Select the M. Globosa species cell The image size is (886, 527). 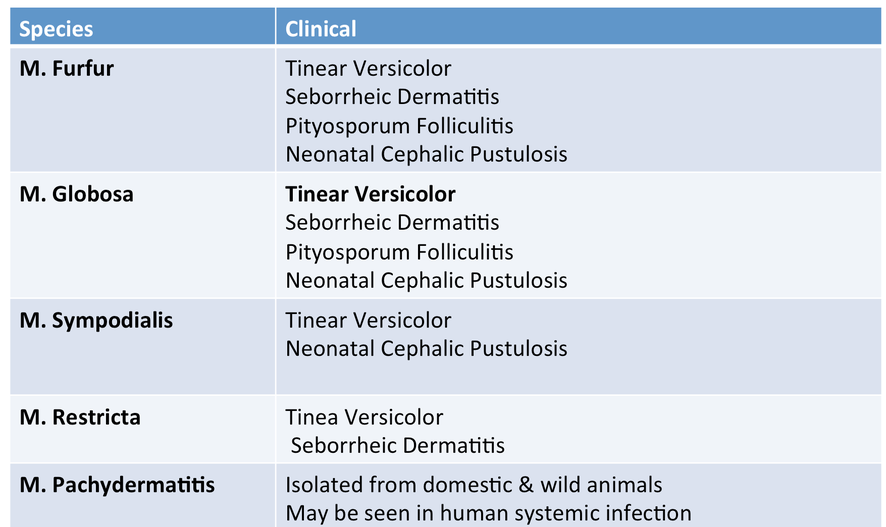pyautogui.click(x=142, y=235)
